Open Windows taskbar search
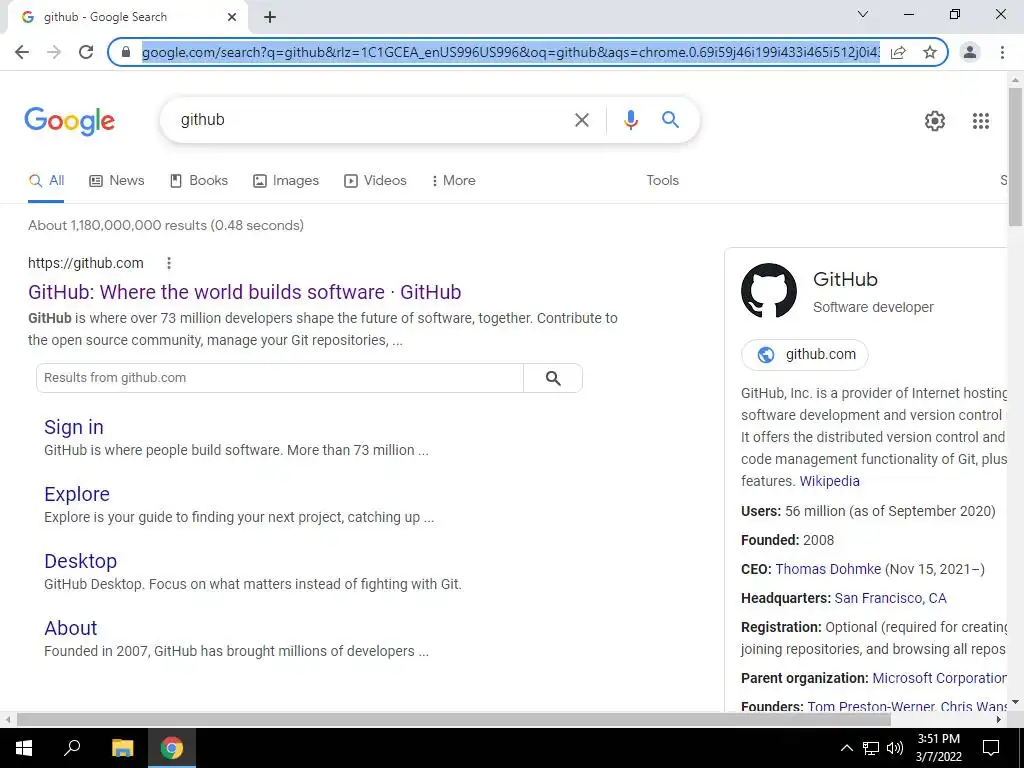Image resolution: width=1024 pixels, height=768 pixels. click(72, 748)
